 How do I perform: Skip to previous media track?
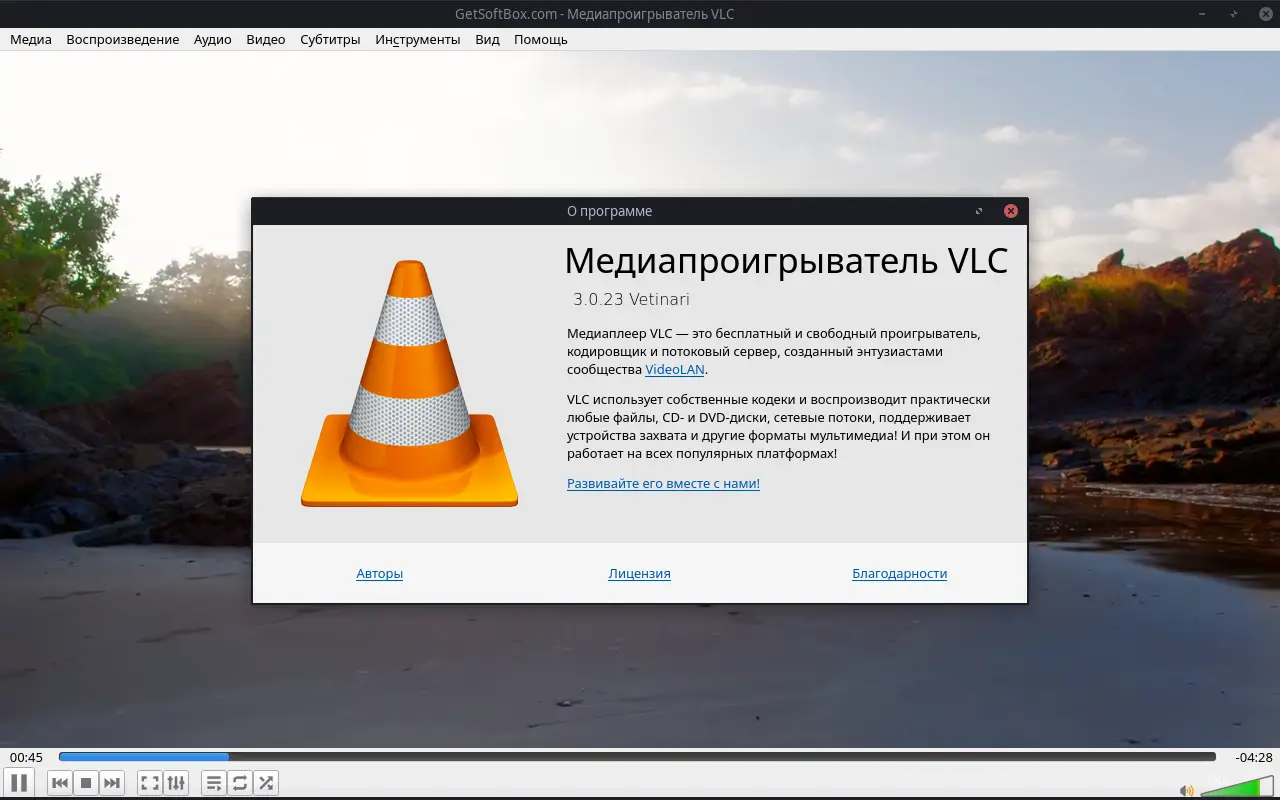pos(60,783)
